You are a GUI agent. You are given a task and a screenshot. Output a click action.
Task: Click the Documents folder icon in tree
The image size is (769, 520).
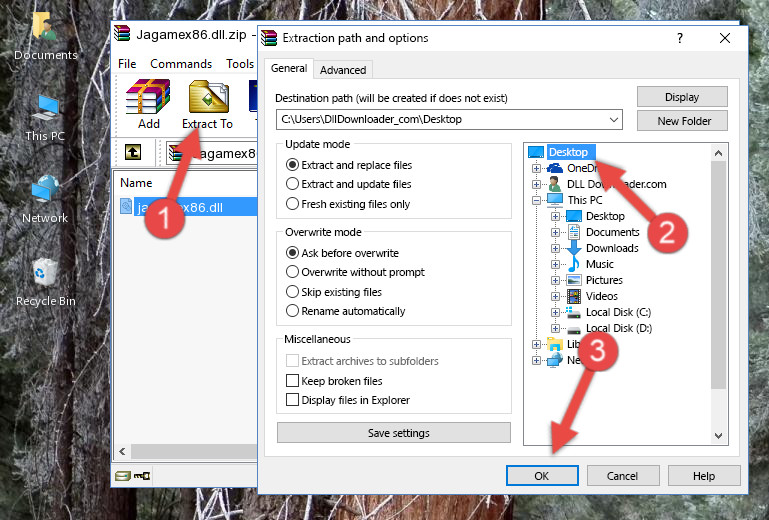pyautogui.click(x=573, y=232)
